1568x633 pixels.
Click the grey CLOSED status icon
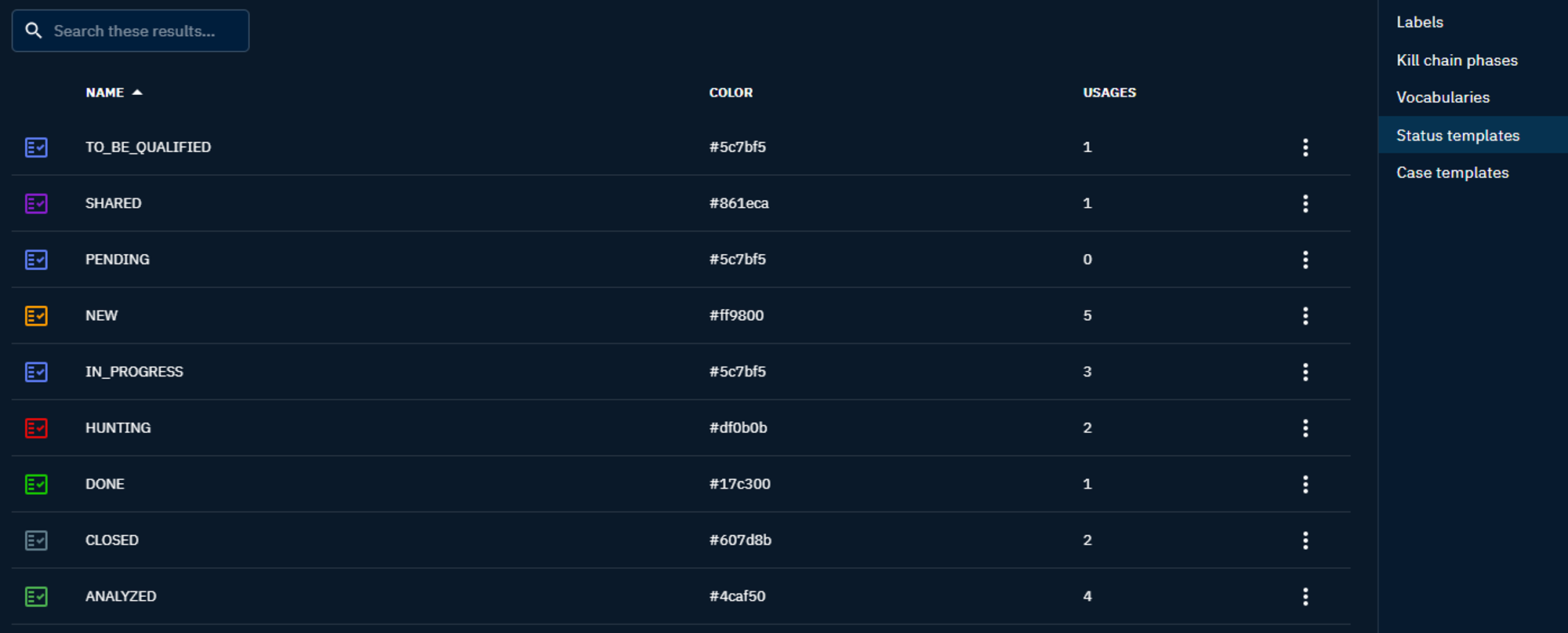(x=36, y=540)
